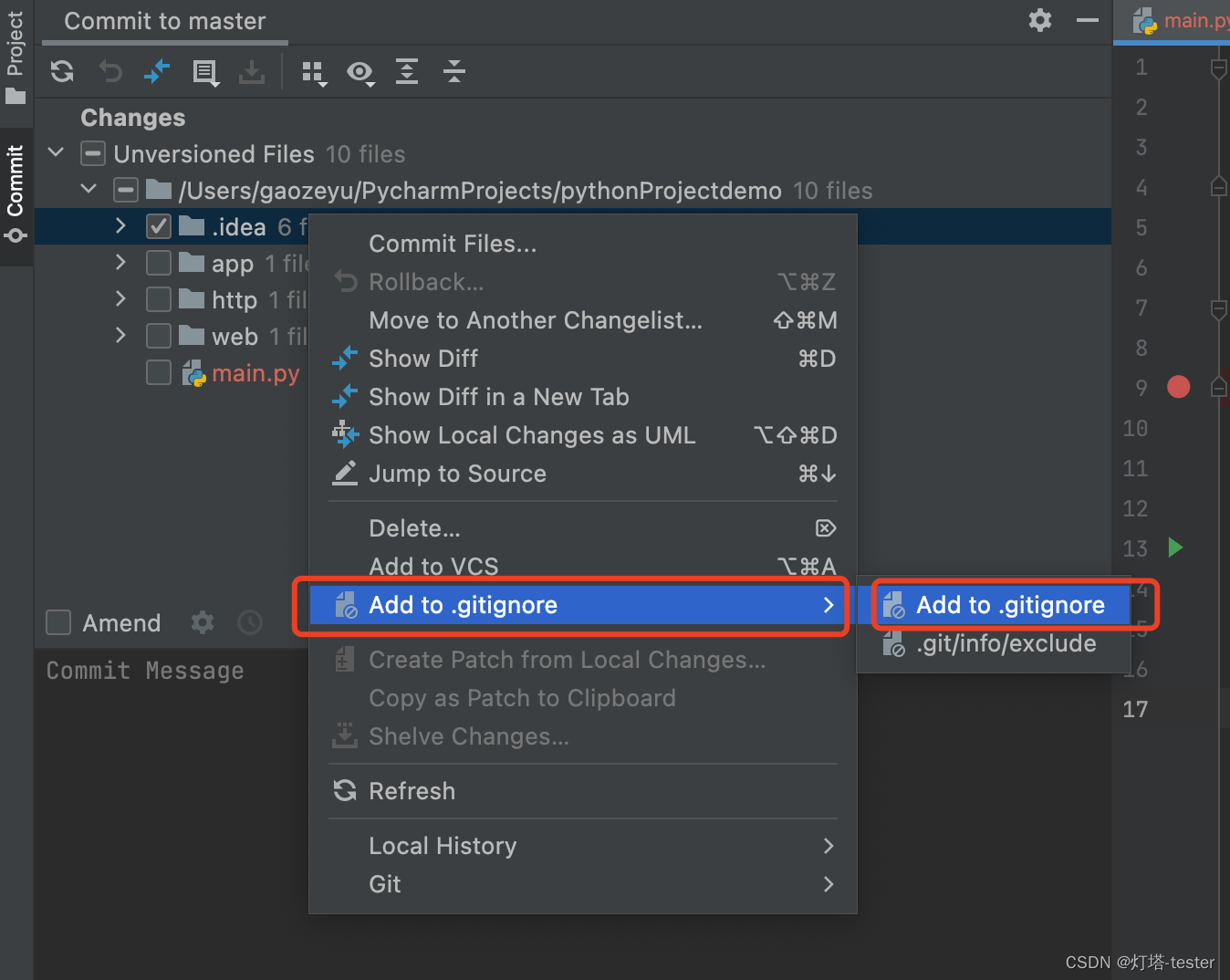Click the Refresh icon in commit toolbar
Image resolution: width=1230 pixels, height=980 pixels.
point(62,71)
